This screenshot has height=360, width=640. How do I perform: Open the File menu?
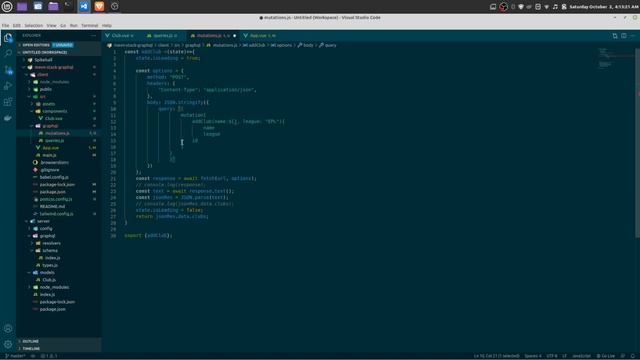pyautogui.click(x=5, y=25)
